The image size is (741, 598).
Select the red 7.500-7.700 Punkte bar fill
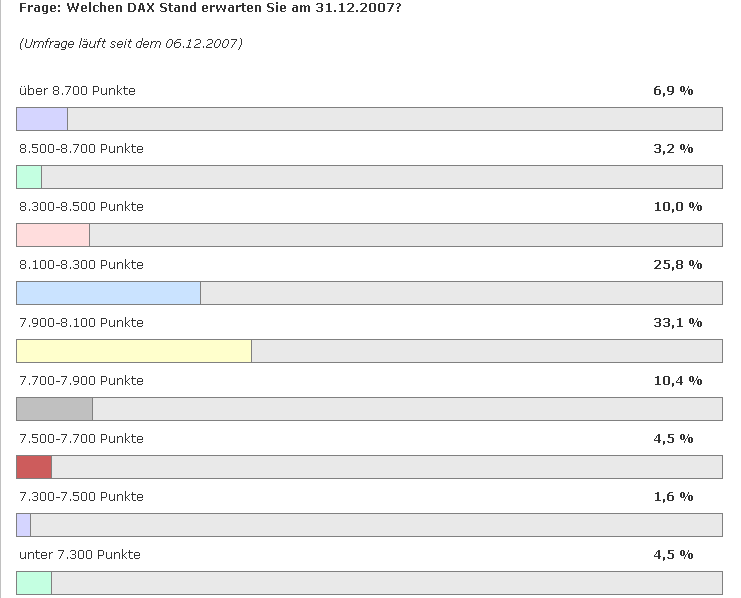coord(34,467)
